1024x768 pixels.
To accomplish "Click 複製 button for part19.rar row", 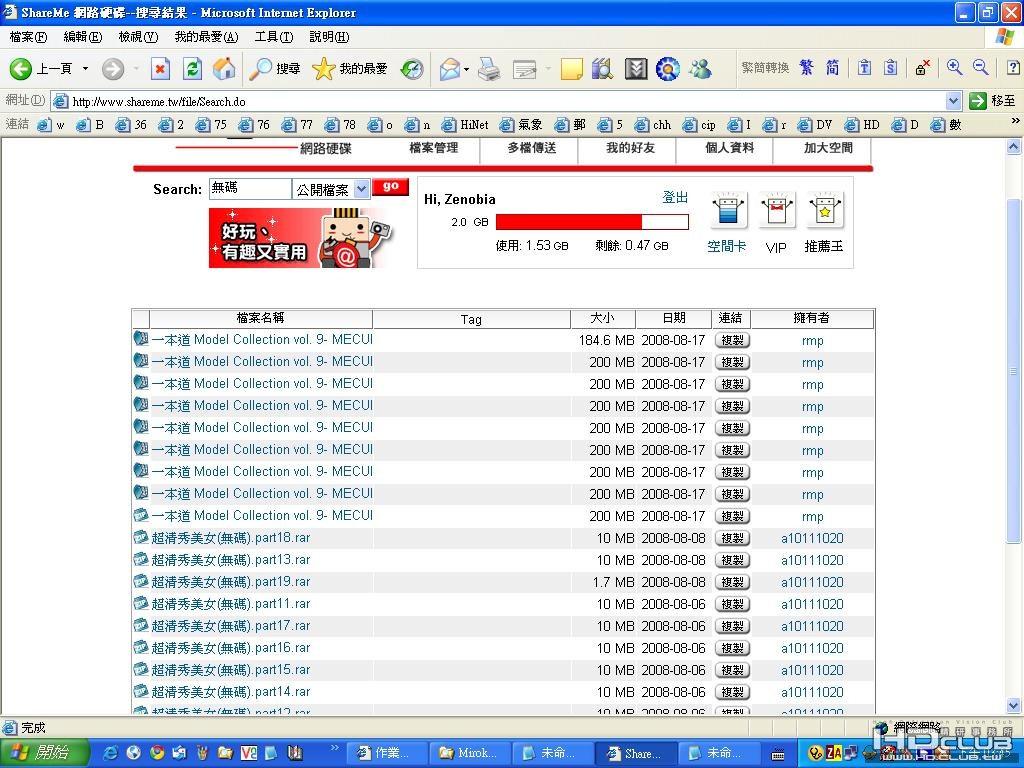I will click(x=732, y=582).
